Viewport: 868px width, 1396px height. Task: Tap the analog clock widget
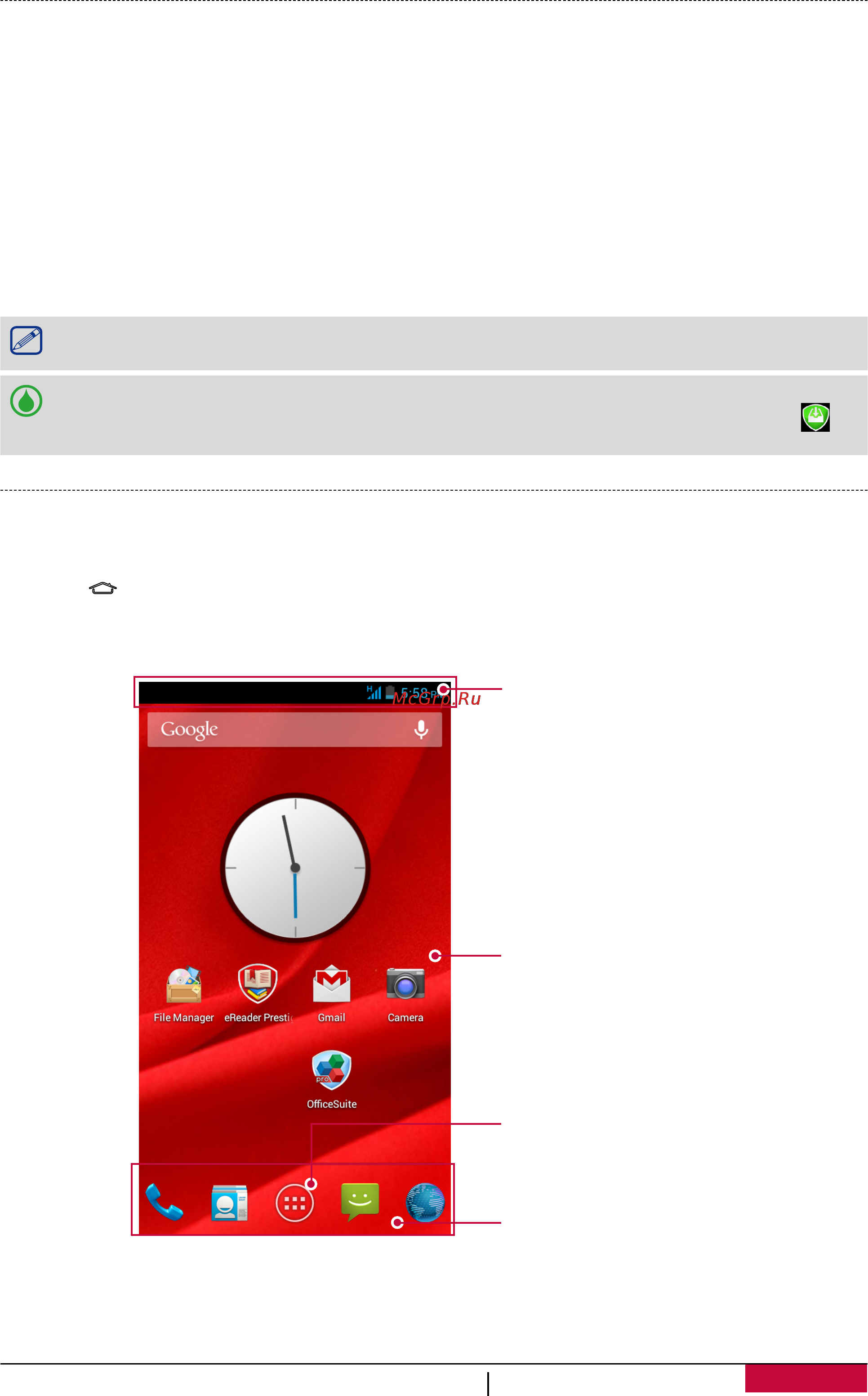pyautogui.click(x=295, y=868)
